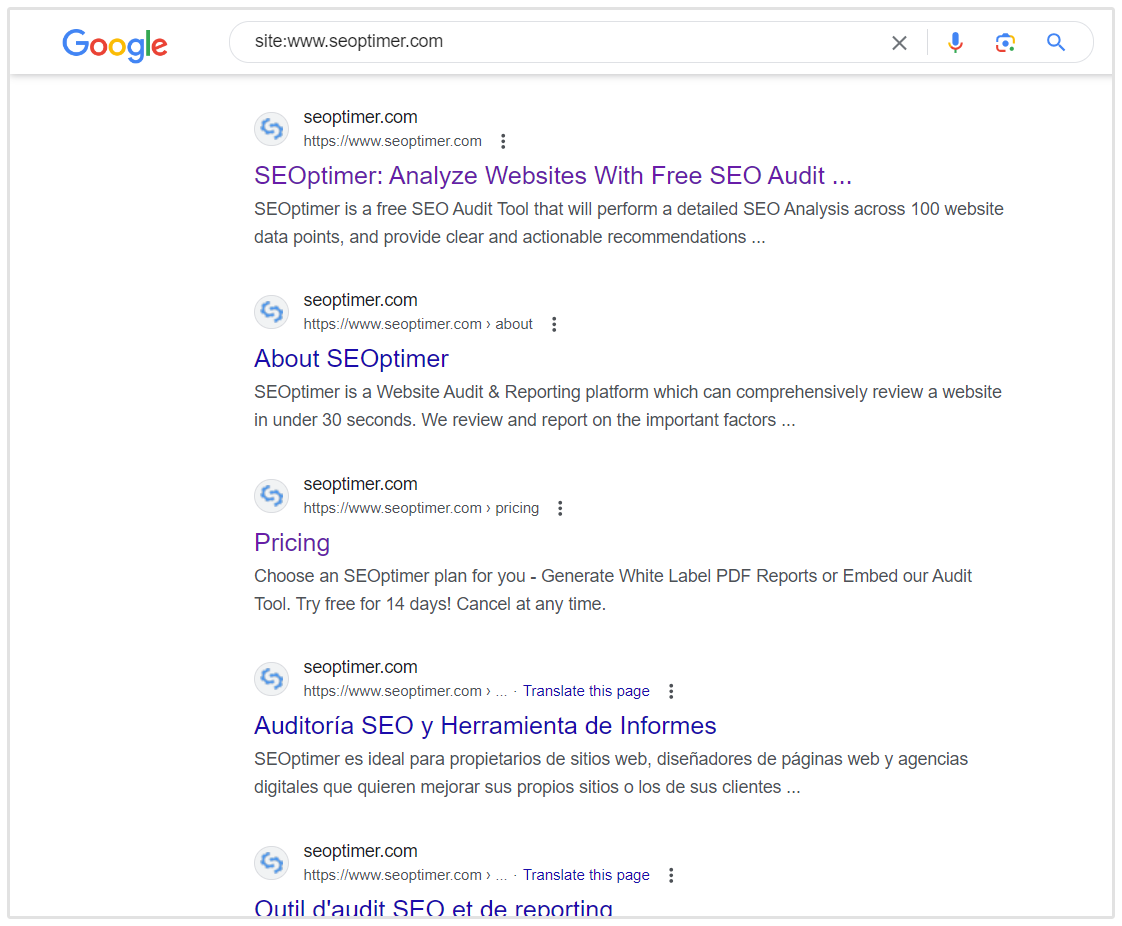Open Google Lens image search icon
Screen dimensions: 1122x926
coord(1005,42)
